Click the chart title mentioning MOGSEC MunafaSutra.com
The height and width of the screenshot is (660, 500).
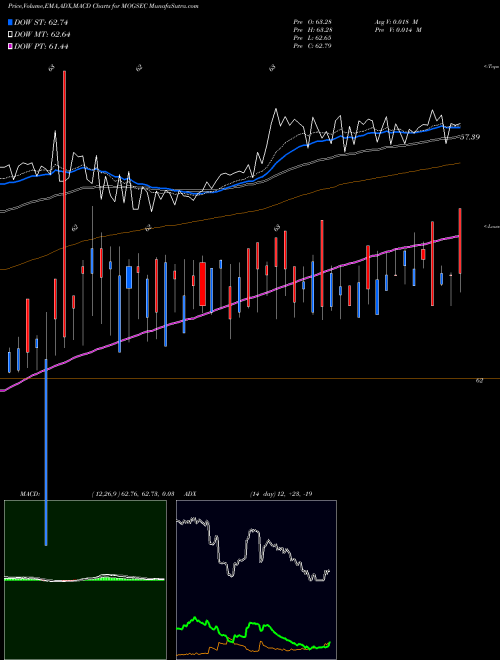tap(103, 6)
